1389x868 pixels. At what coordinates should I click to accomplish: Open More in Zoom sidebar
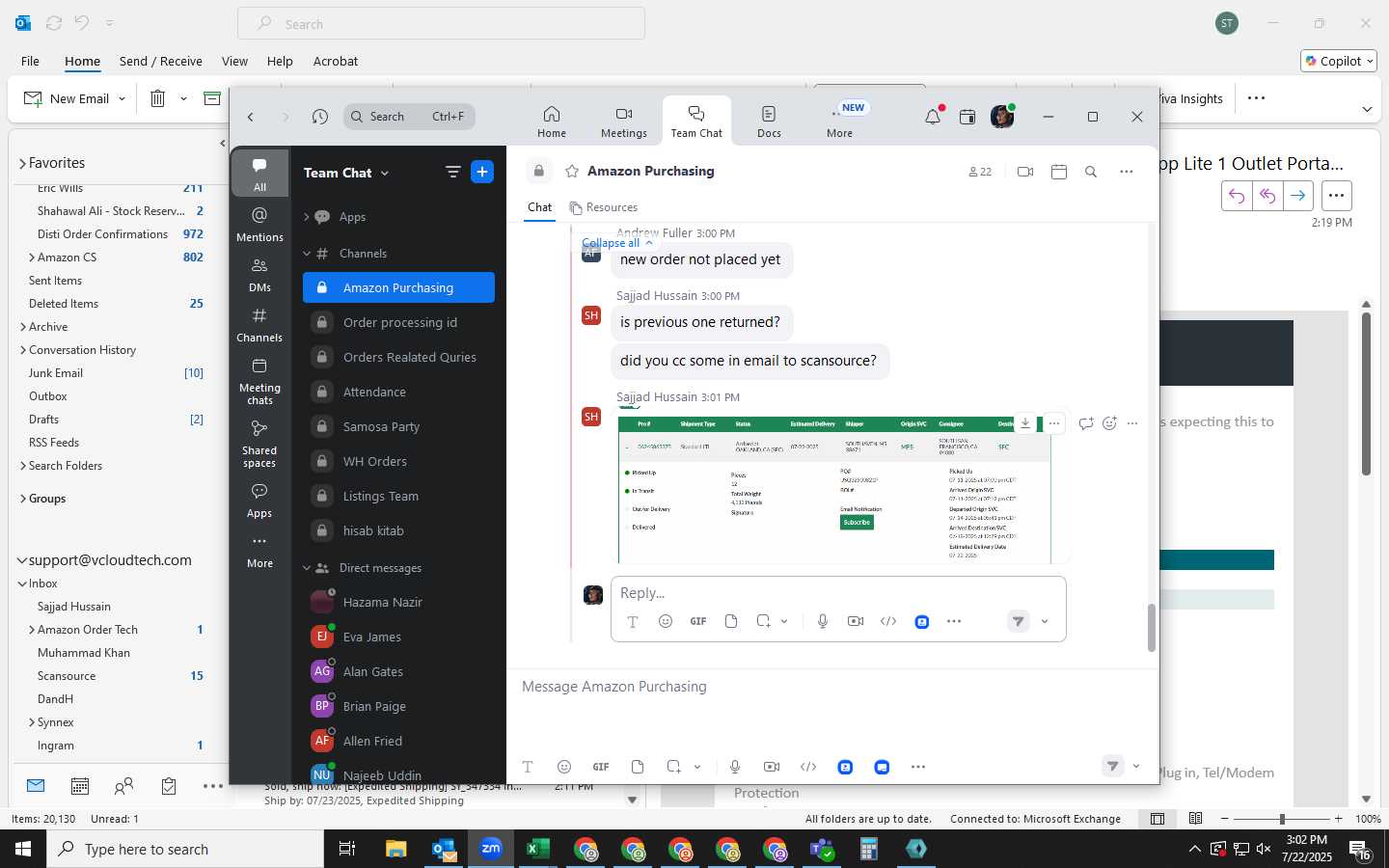pyautogui.click(x=259, y=550)
